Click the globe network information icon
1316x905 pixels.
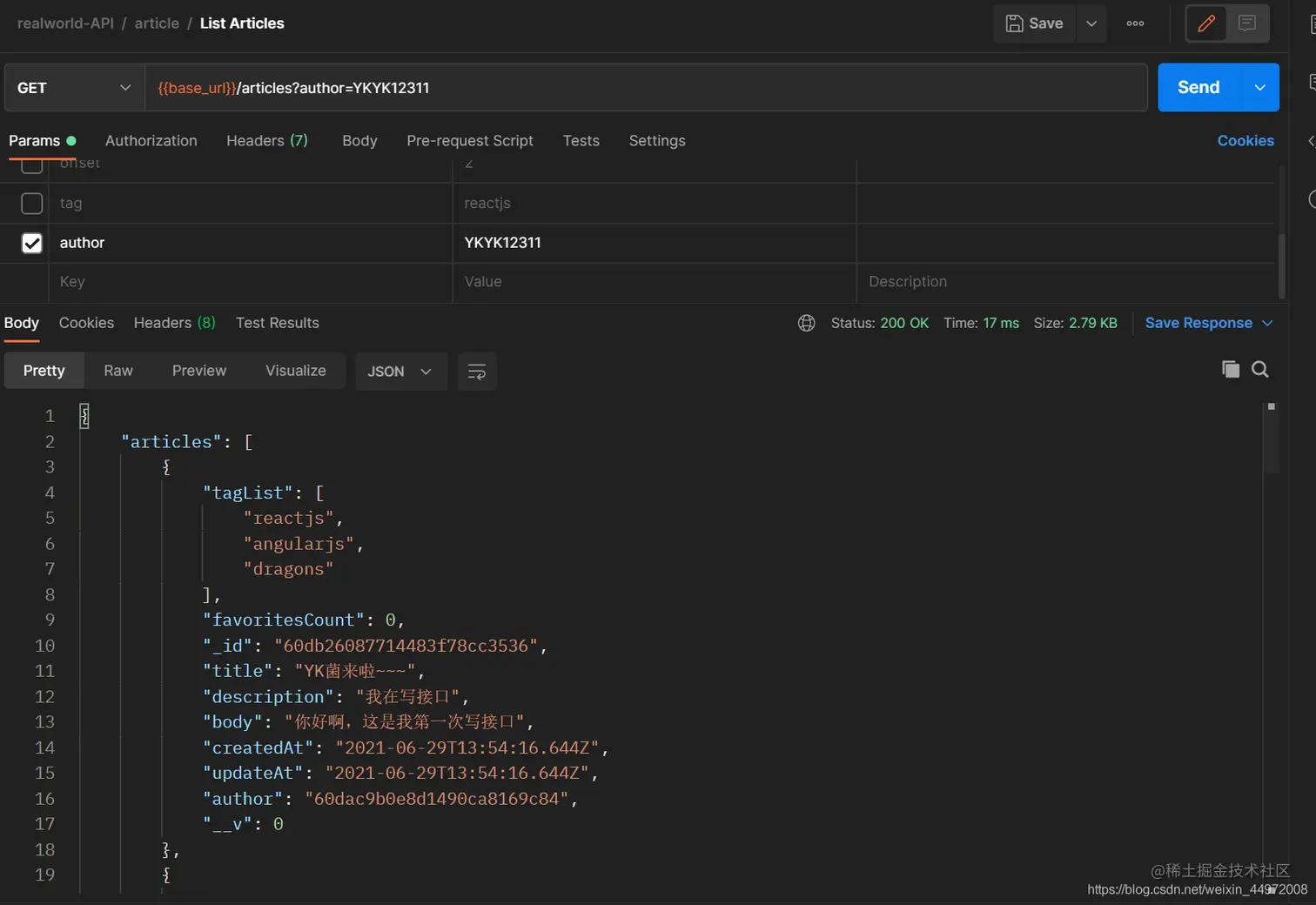pyautogui.click(x=807, y=324)
